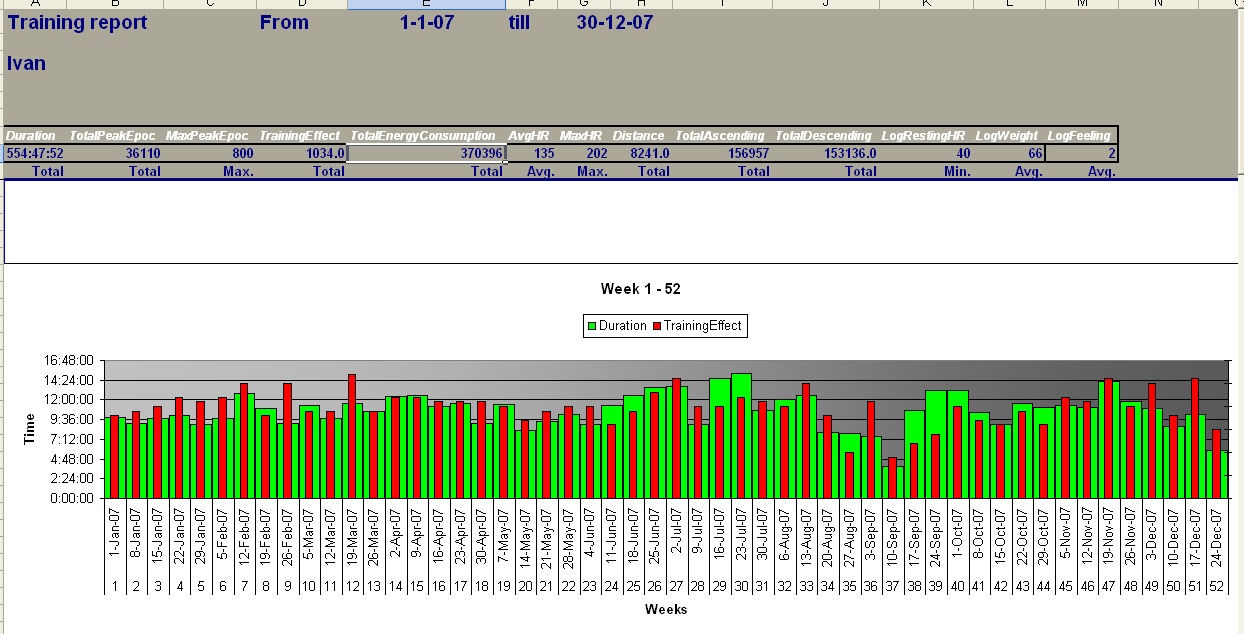The image size is (1244, 634).
Task: Click the "Max." label under MaxPeakEpoc
Action: pos(238,172)
